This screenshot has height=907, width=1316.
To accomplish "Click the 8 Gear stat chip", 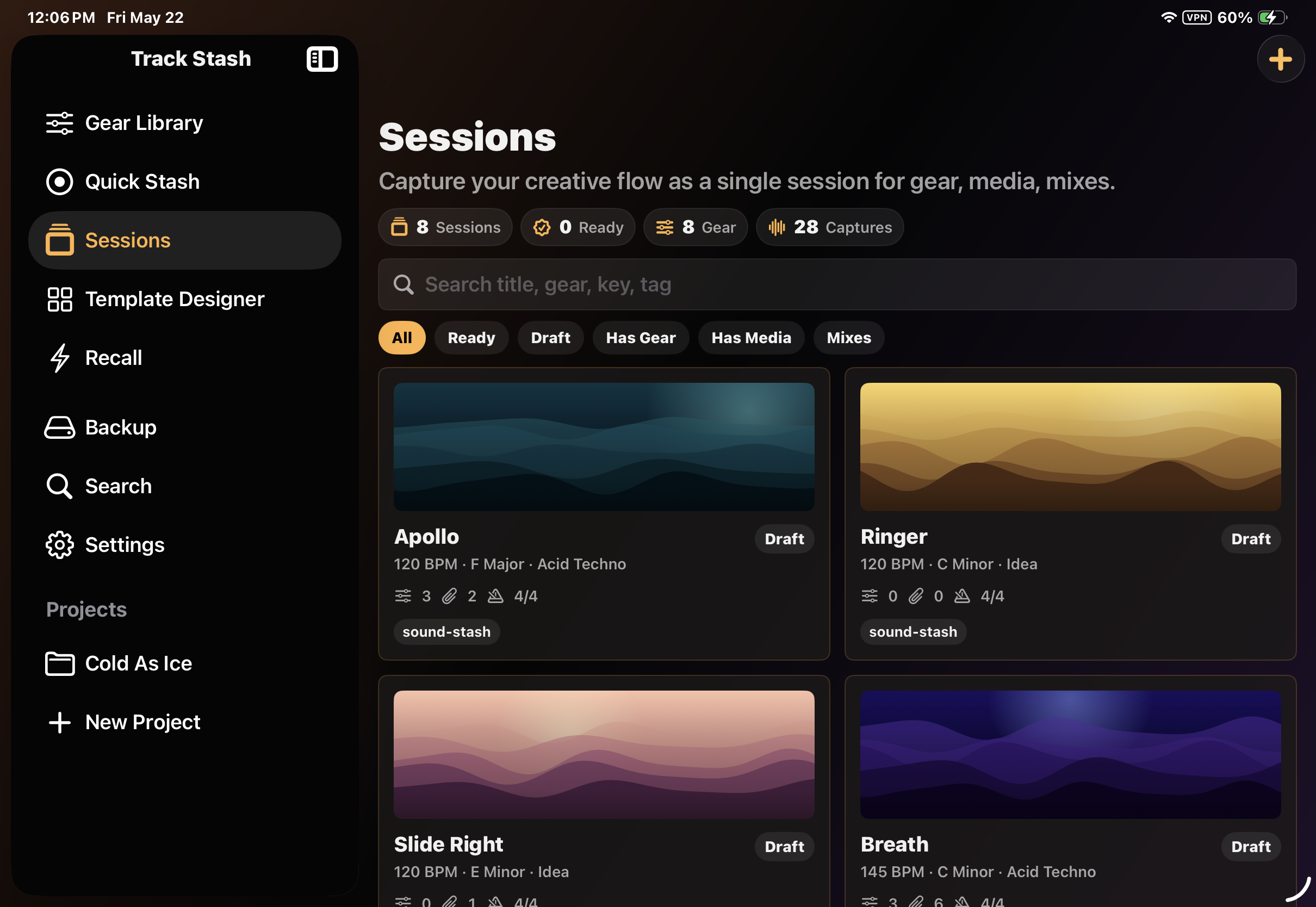I will click(696, 227).
